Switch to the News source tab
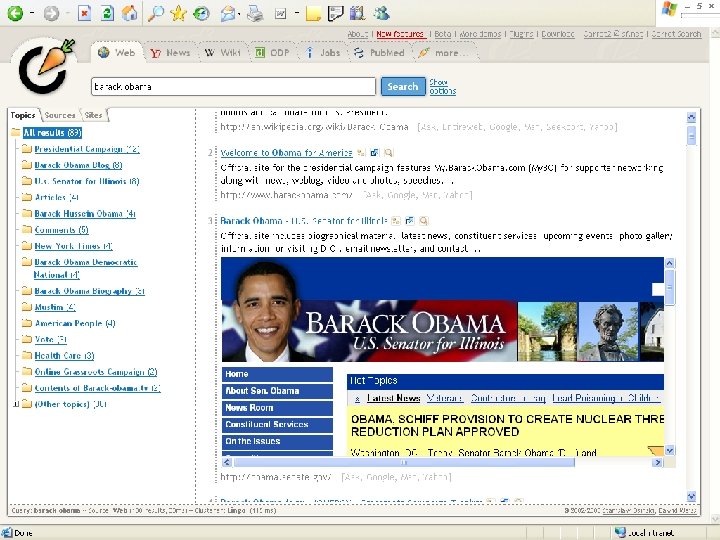 click(170, 53)
